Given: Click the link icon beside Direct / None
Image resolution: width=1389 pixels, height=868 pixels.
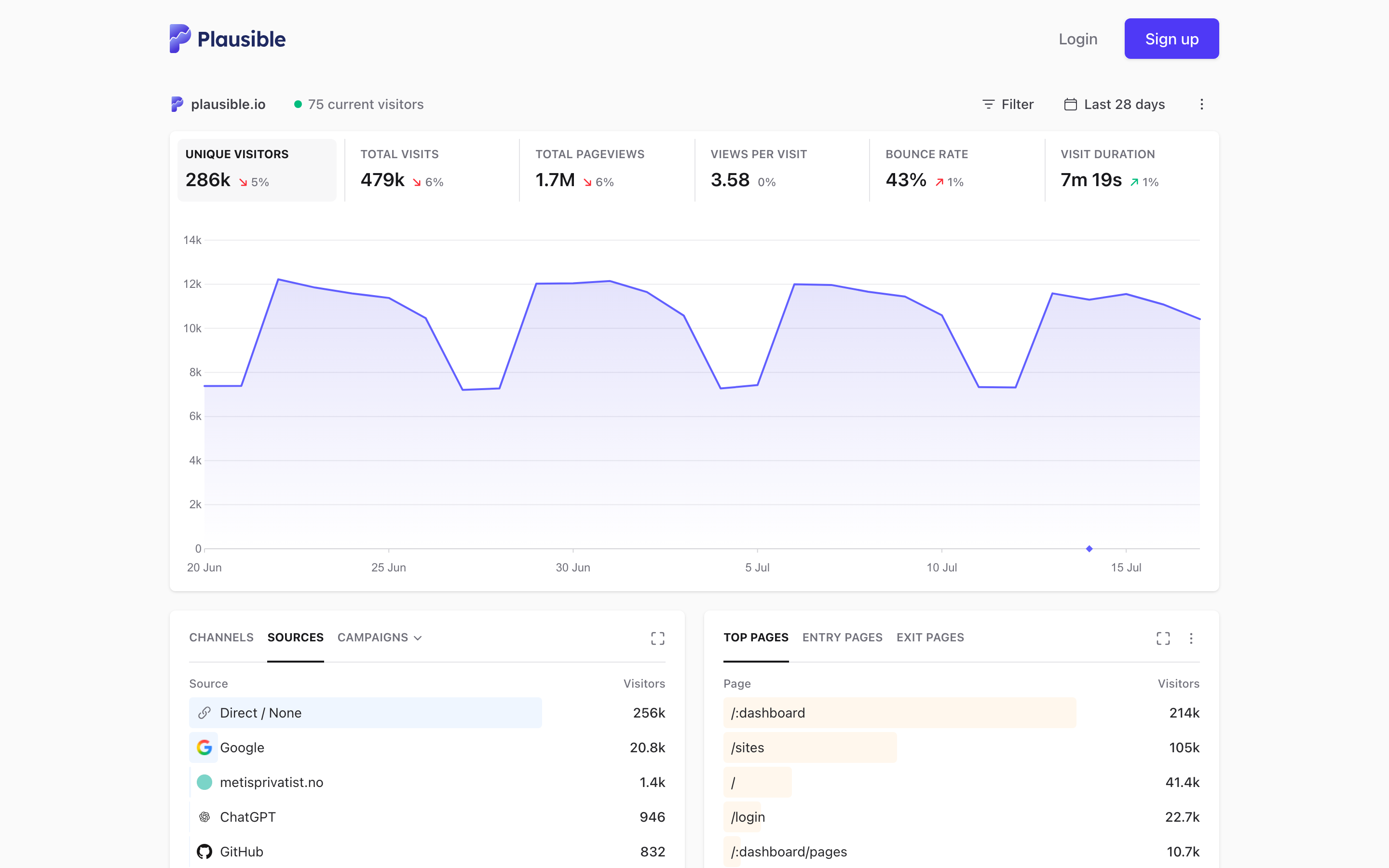Looking at the screenshot, I should 204,712.
